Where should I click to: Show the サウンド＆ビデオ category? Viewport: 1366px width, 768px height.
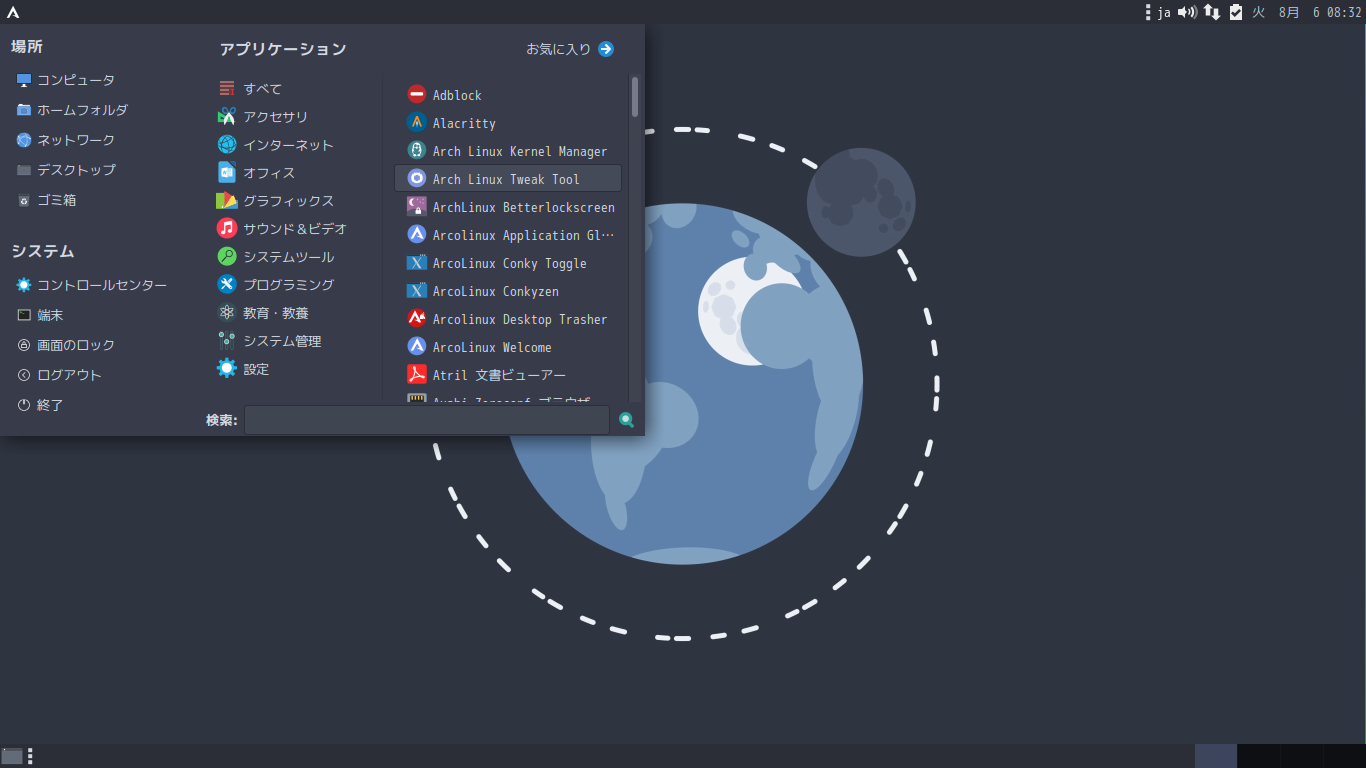click(283, 229)
